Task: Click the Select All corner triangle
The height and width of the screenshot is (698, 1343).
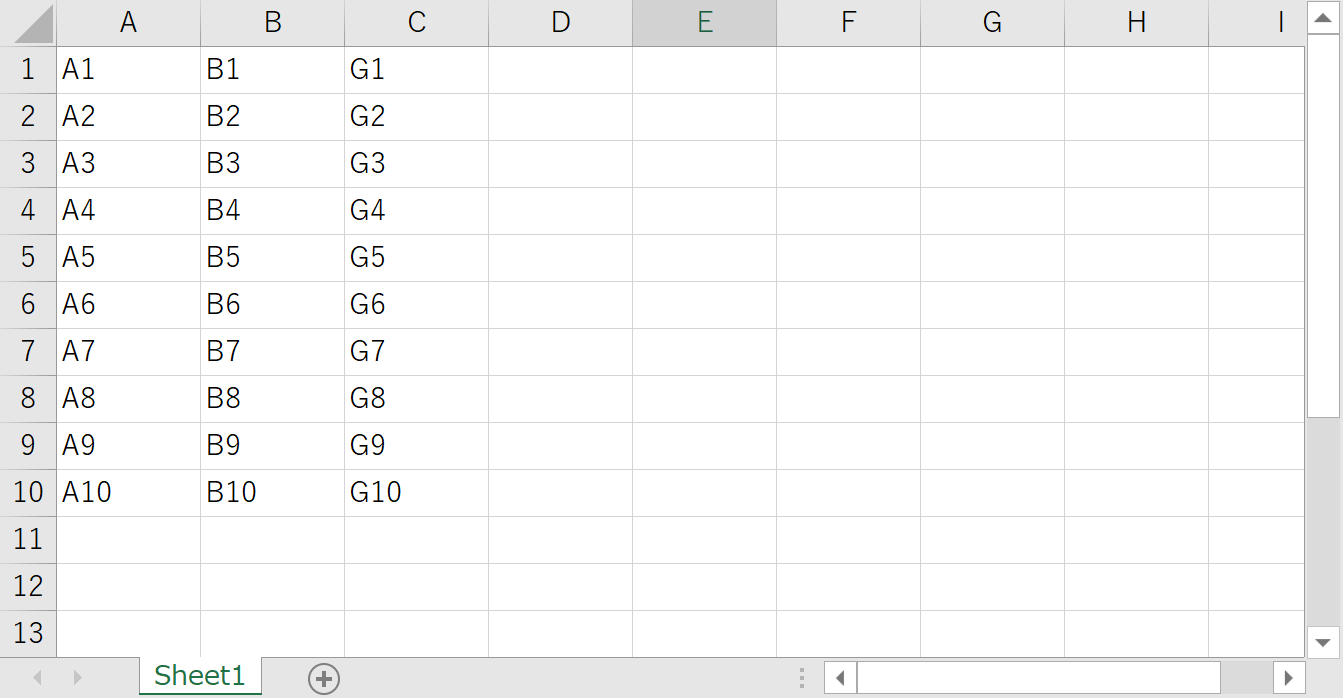Action: pos(33,25)
